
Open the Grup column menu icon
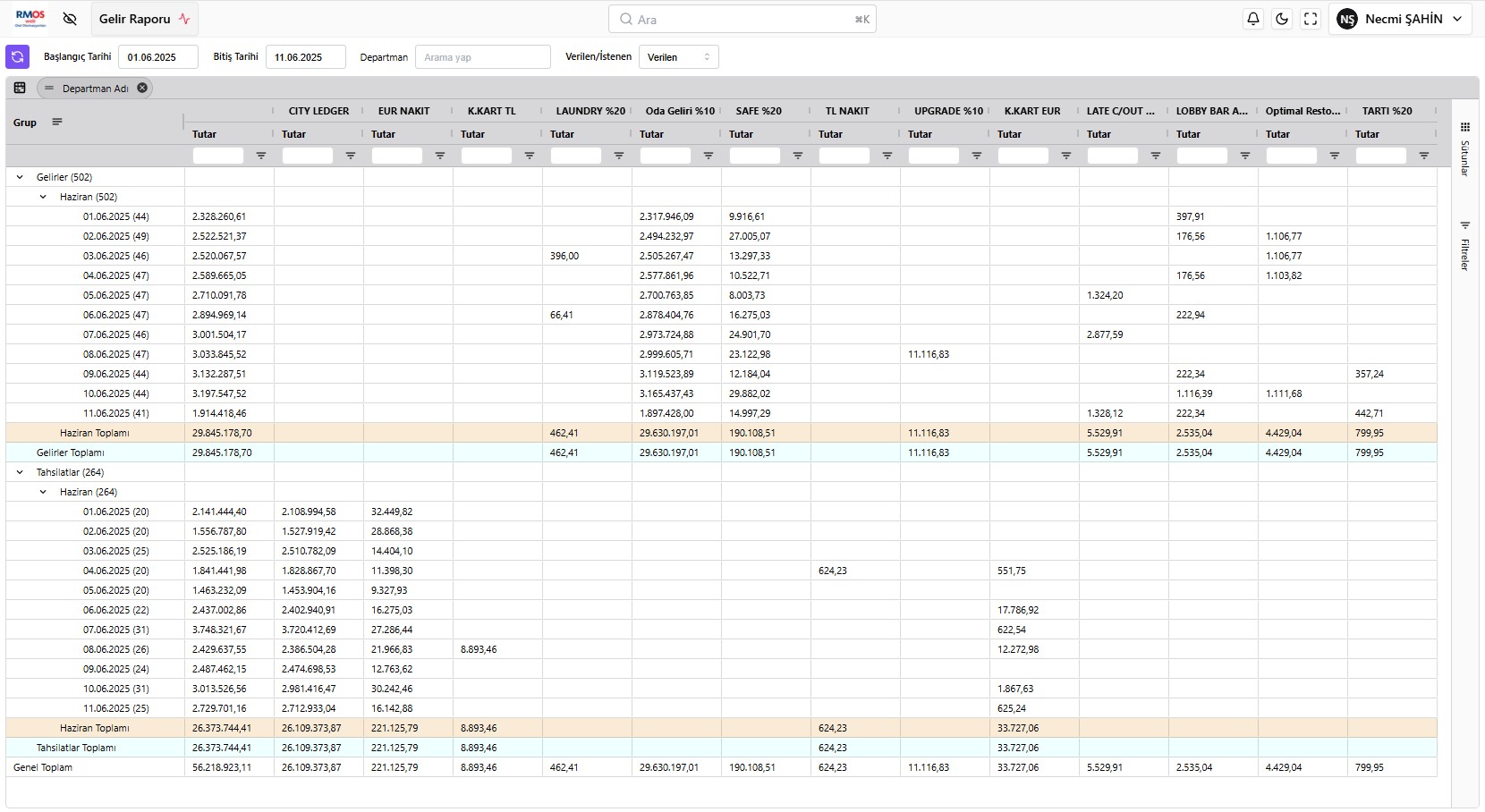click(57, 123)
